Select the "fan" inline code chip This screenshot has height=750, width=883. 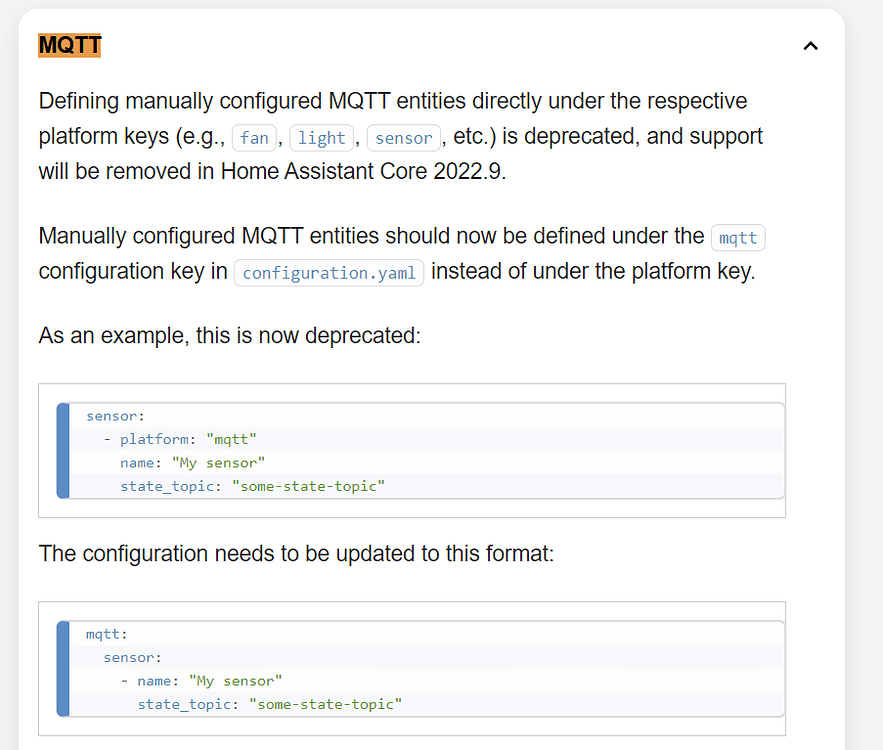(254, 137)
